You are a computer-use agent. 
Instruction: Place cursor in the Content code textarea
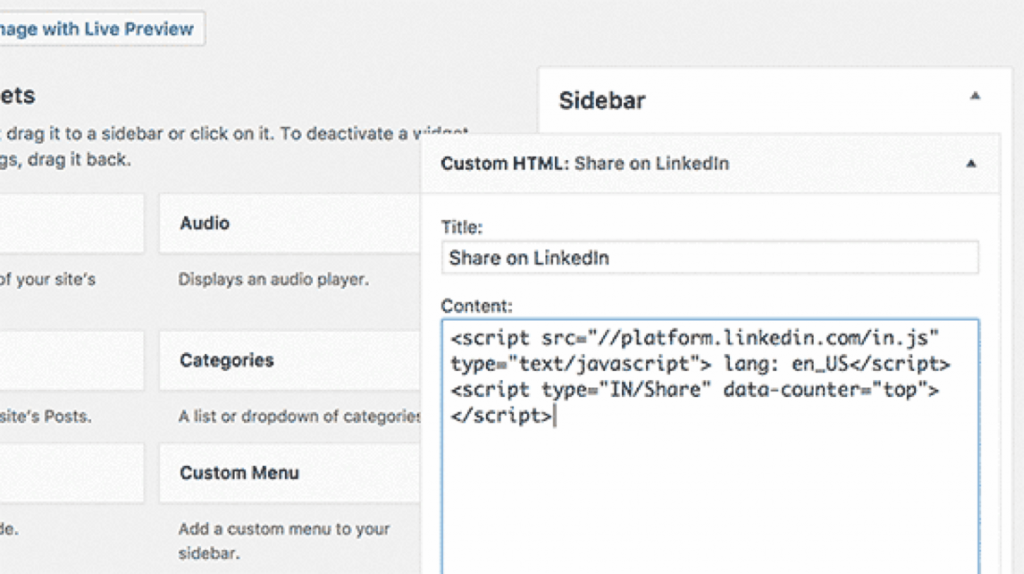click(x=710, y=447)
